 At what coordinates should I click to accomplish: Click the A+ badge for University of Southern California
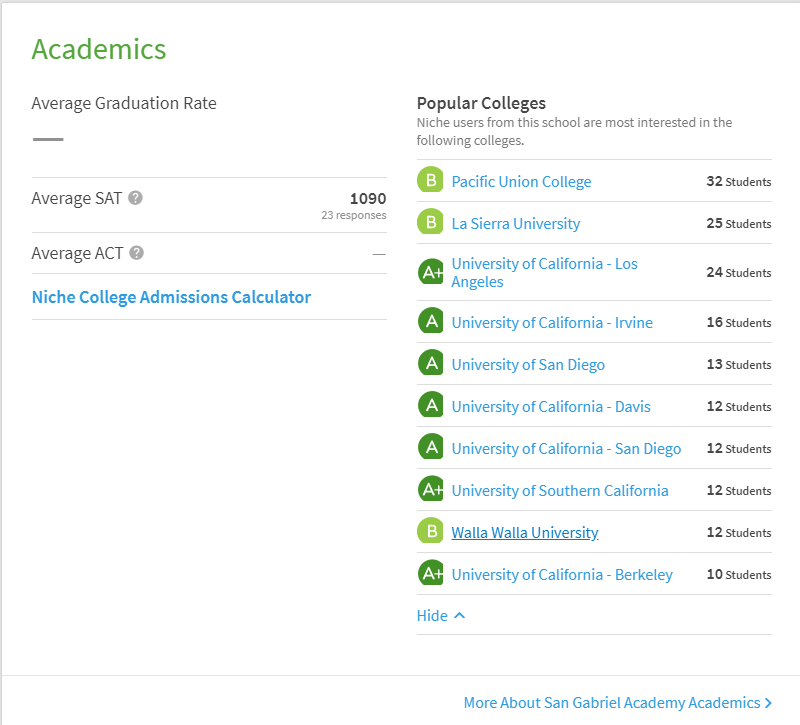(x=431, y=489)
